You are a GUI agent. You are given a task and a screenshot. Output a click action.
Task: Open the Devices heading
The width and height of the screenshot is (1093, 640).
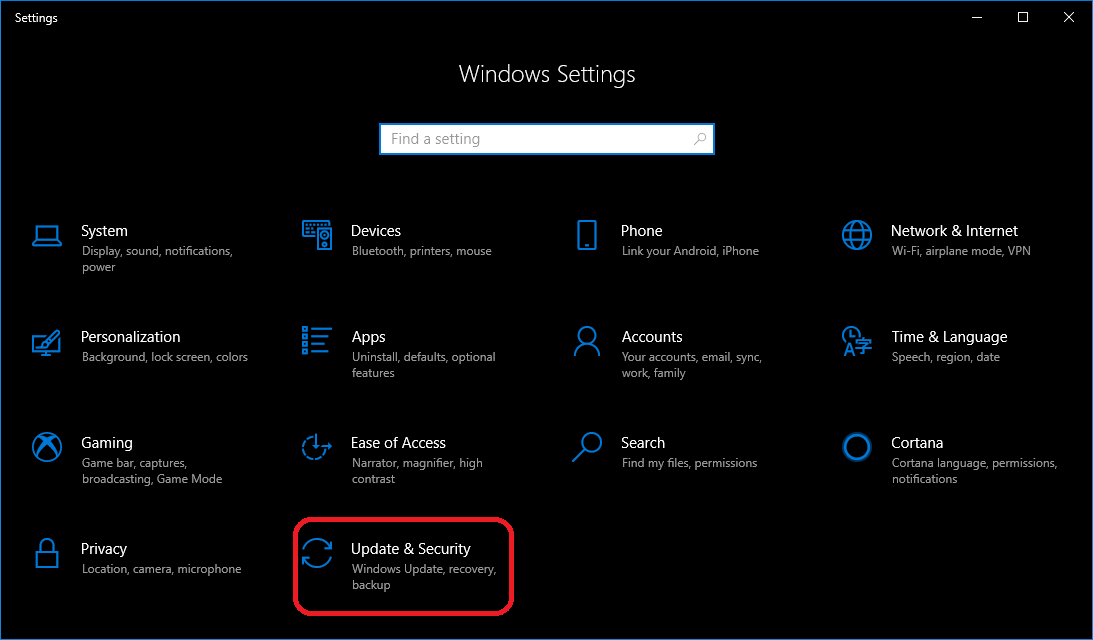coord(376,231)
